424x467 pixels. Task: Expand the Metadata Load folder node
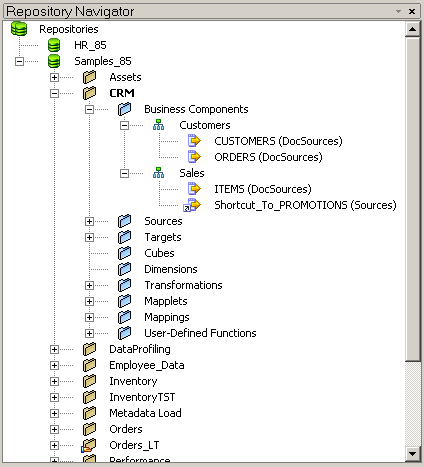click(x=54, y=413)
